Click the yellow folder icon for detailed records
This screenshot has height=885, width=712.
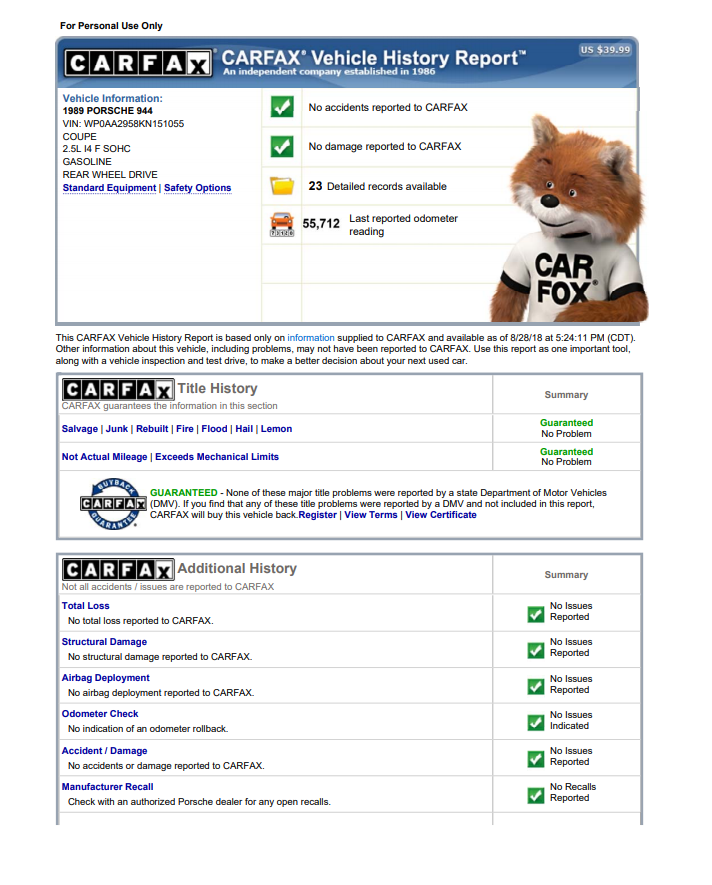(x=282, y=186)
